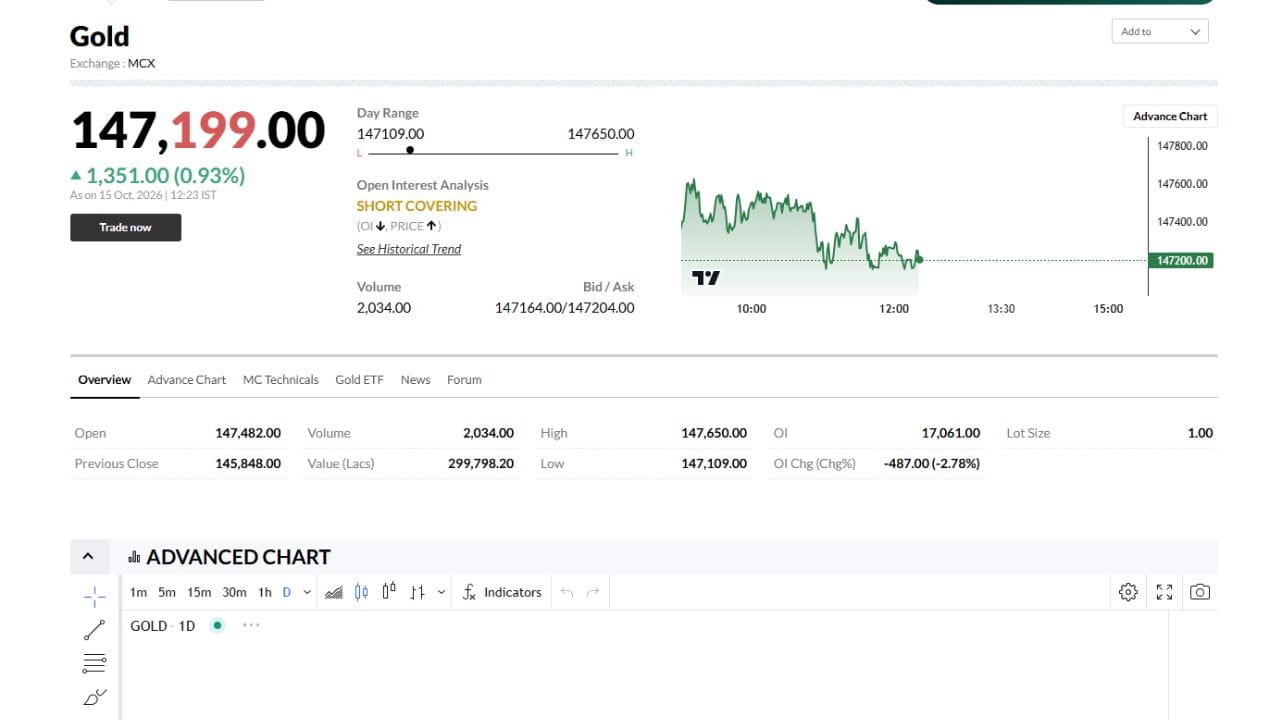Viewport: 1280px width, 720px height.
Task: Switch to candlestick chart style
Action: pyautogui.click(x=361, y=592)
